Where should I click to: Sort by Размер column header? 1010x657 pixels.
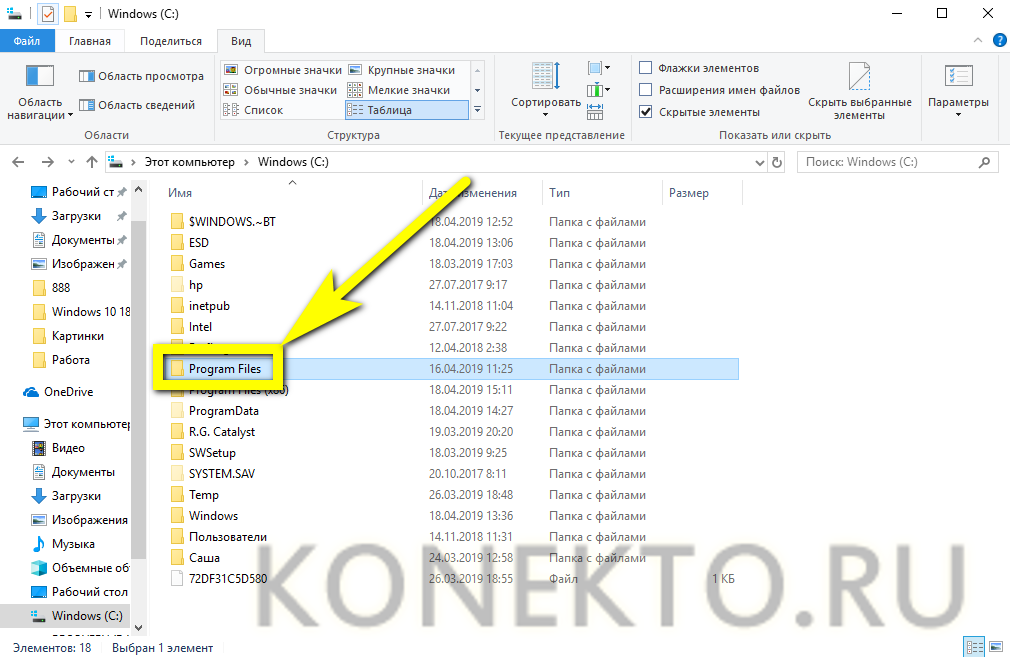pos(689,193)
